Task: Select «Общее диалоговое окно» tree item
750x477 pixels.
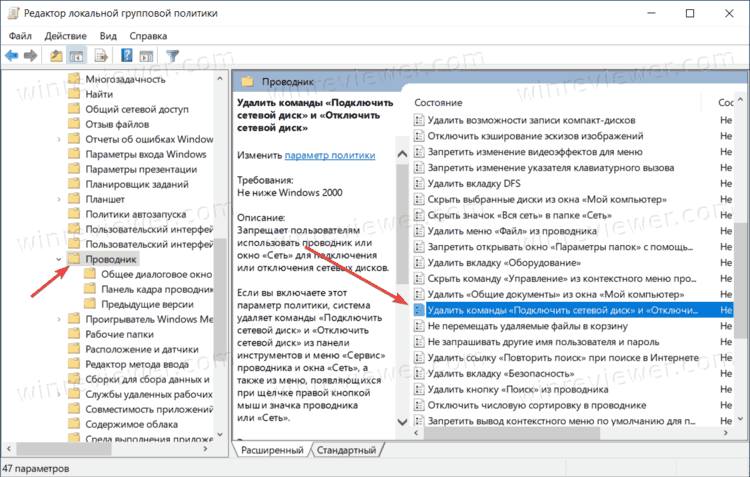Action: 156,274
